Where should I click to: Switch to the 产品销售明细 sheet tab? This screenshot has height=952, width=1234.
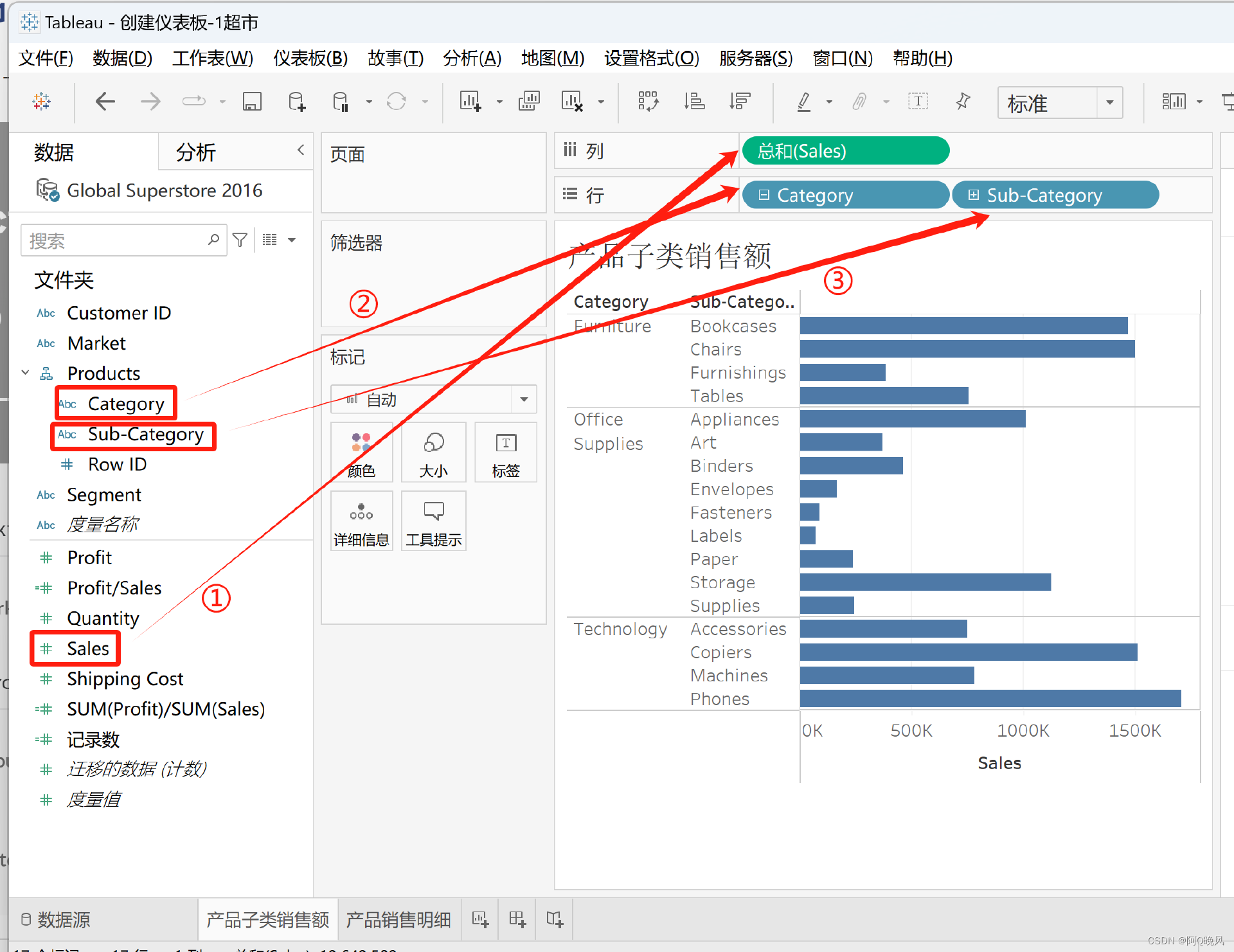398,920
